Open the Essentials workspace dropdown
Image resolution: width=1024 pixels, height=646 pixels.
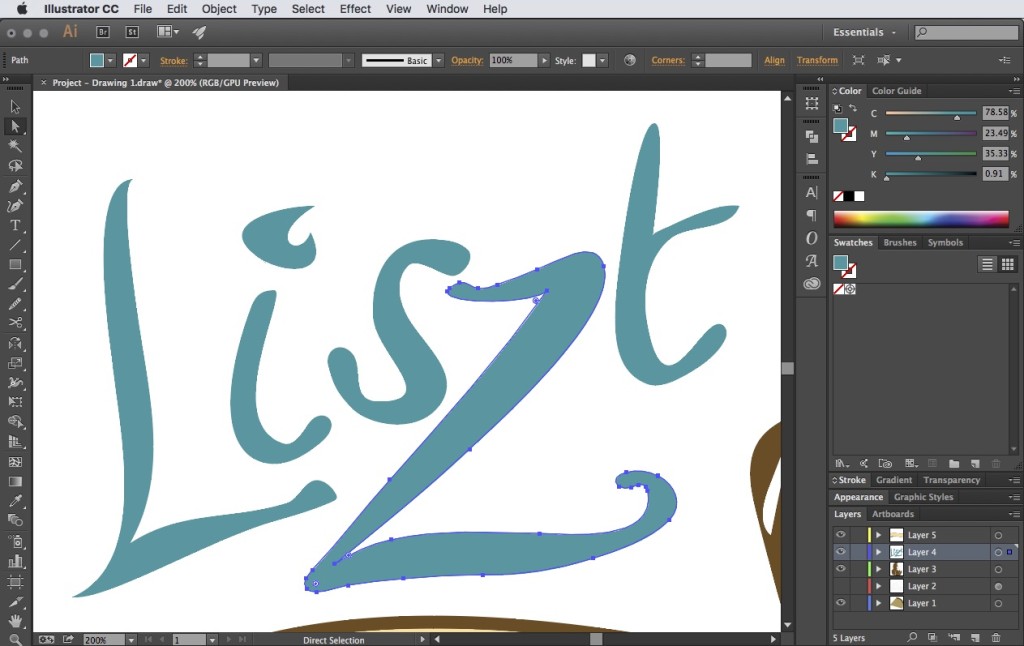click(864, 32)
